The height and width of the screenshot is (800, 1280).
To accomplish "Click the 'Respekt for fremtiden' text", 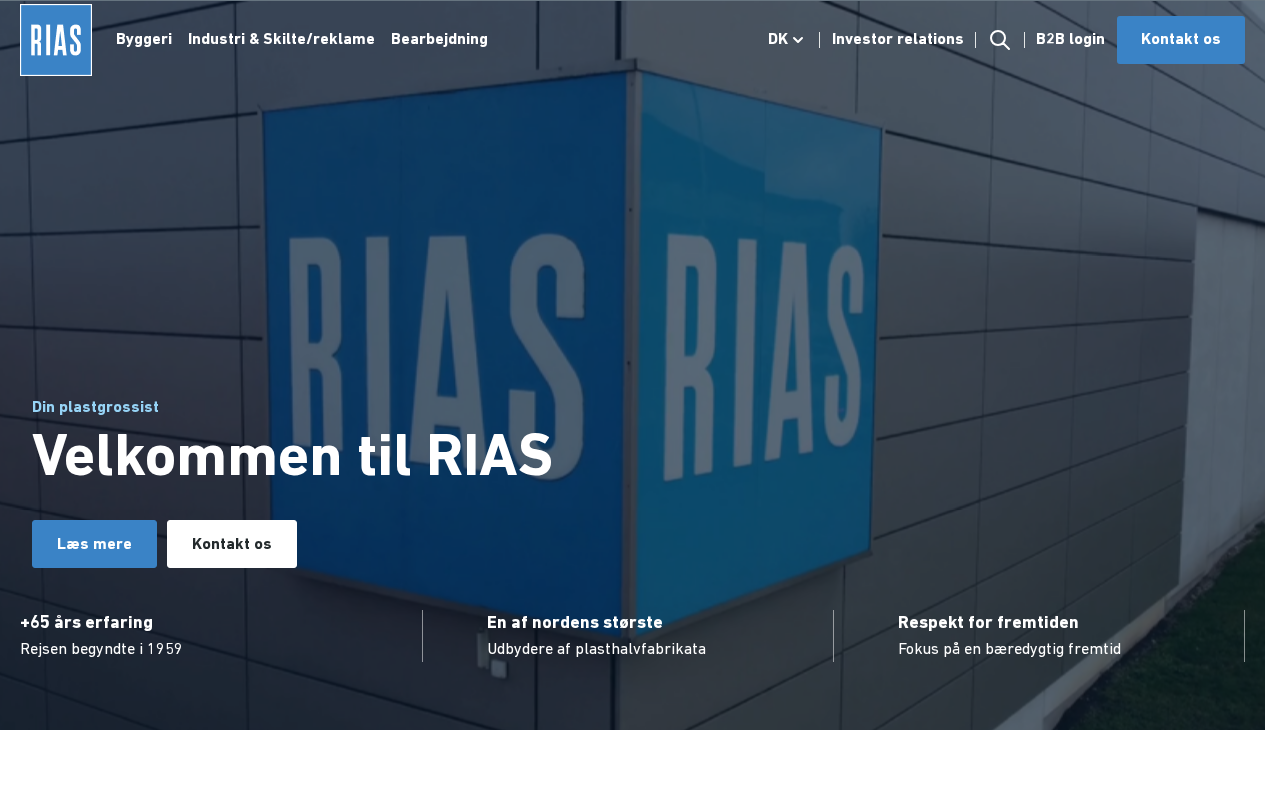I will coord(988,622).
